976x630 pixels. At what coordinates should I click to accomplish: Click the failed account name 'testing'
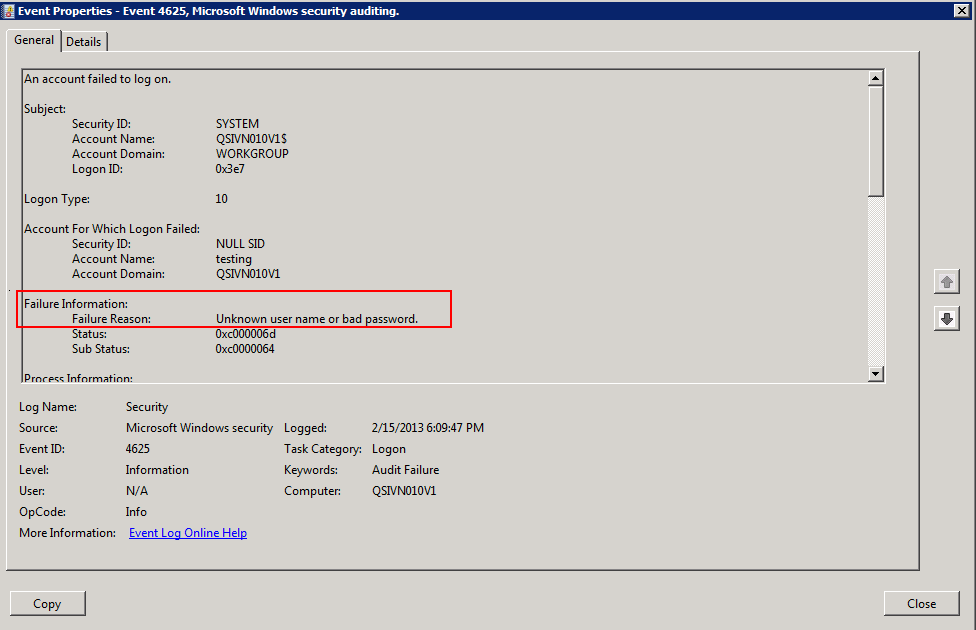tap(234, 259)
